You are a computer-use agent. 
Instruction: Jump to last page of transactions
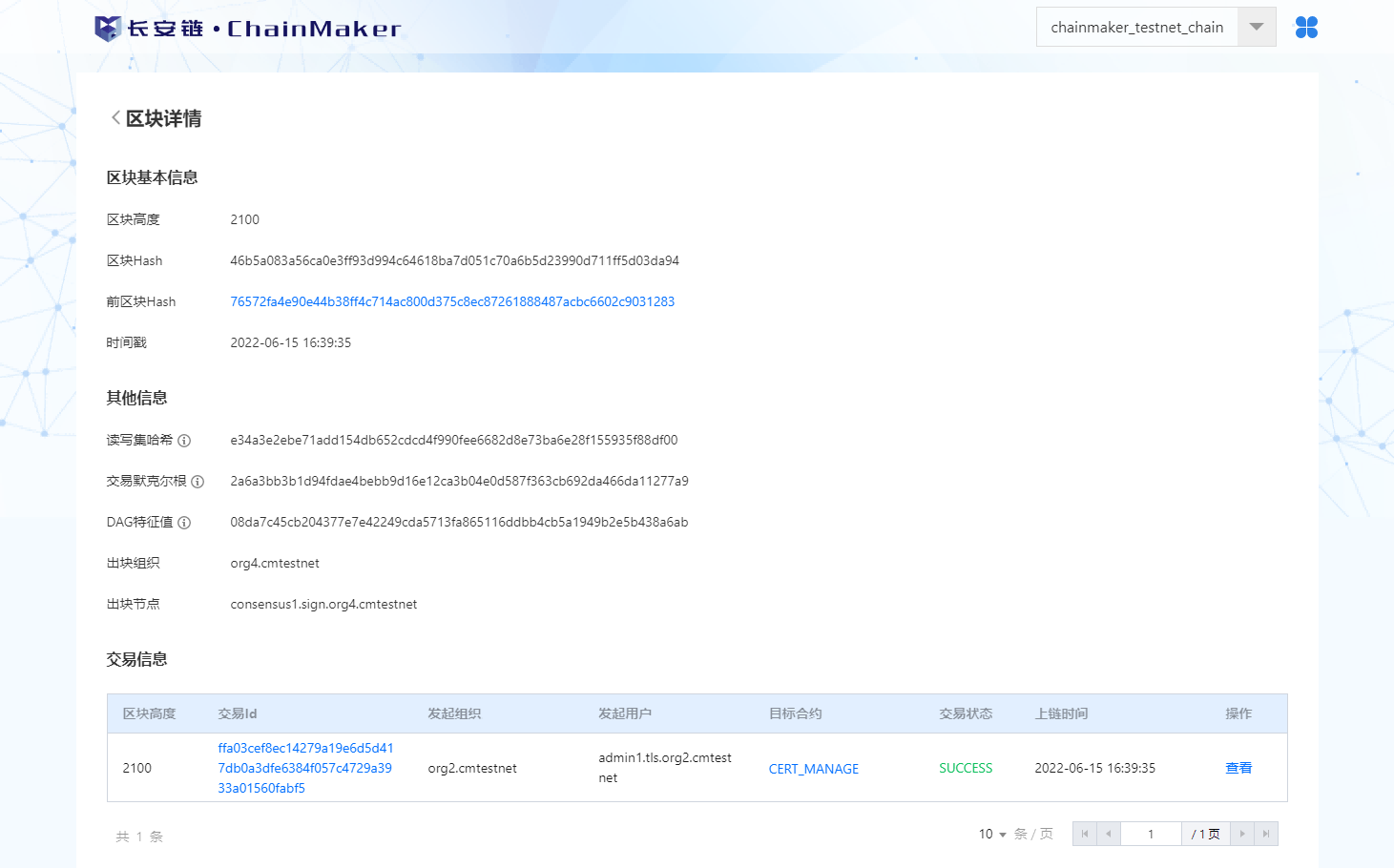point(1266,834)
